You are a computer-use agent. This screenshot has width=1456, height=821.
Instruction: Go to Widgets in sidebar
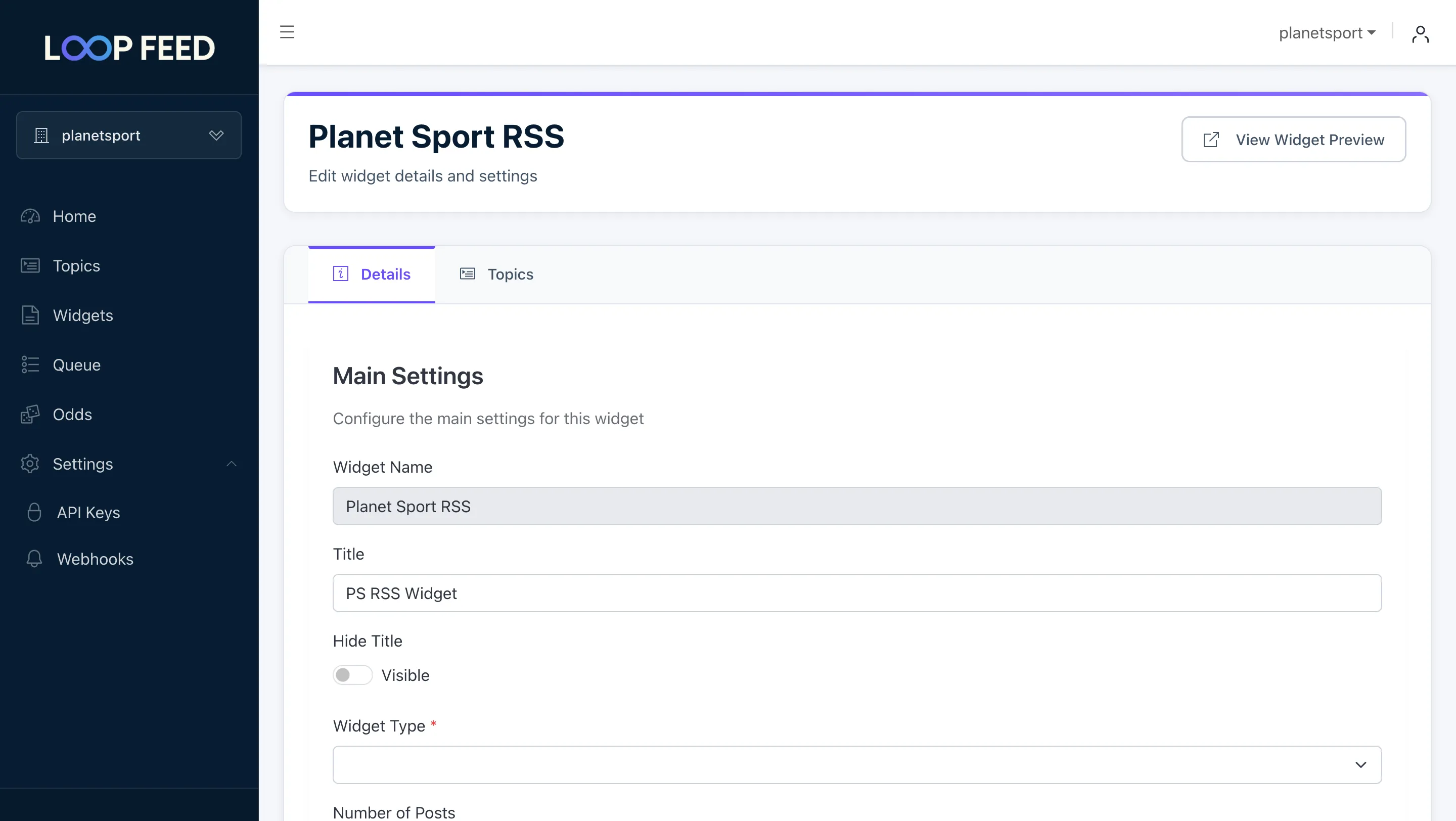[x=82, y=315]
